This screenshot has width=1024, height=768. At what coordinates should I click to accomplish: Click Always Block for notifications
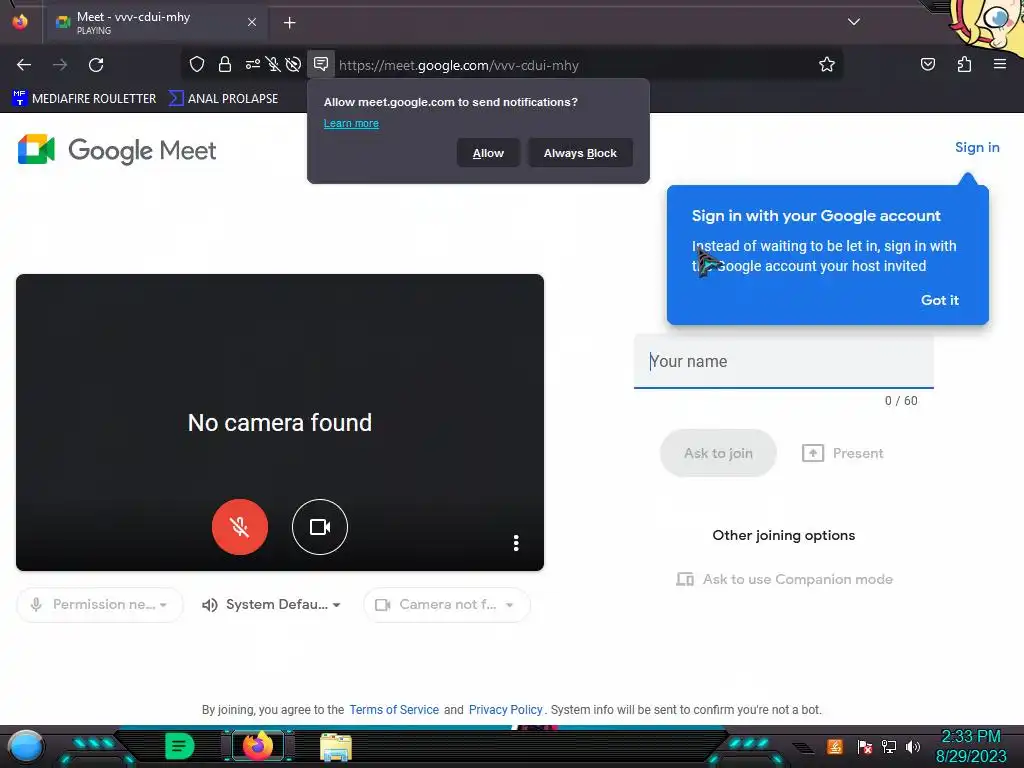580,153
